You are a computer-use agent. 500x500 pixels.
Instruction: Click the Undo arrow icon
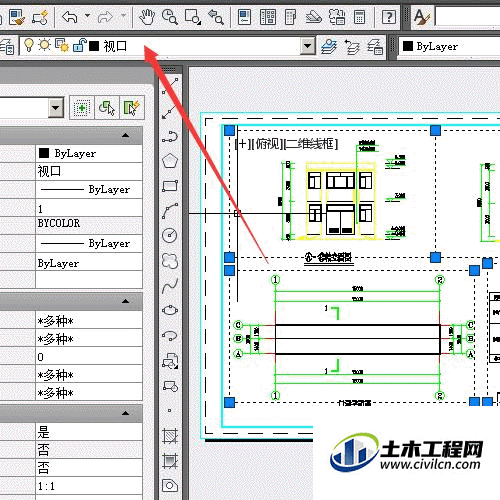(70, 17)
